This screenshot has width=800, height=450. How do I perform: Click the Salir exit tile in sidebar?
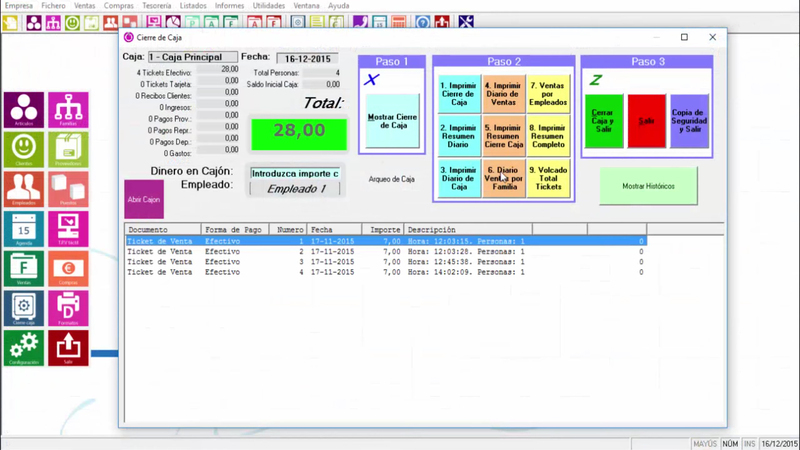pyautogui.click(x=68, y=348)
